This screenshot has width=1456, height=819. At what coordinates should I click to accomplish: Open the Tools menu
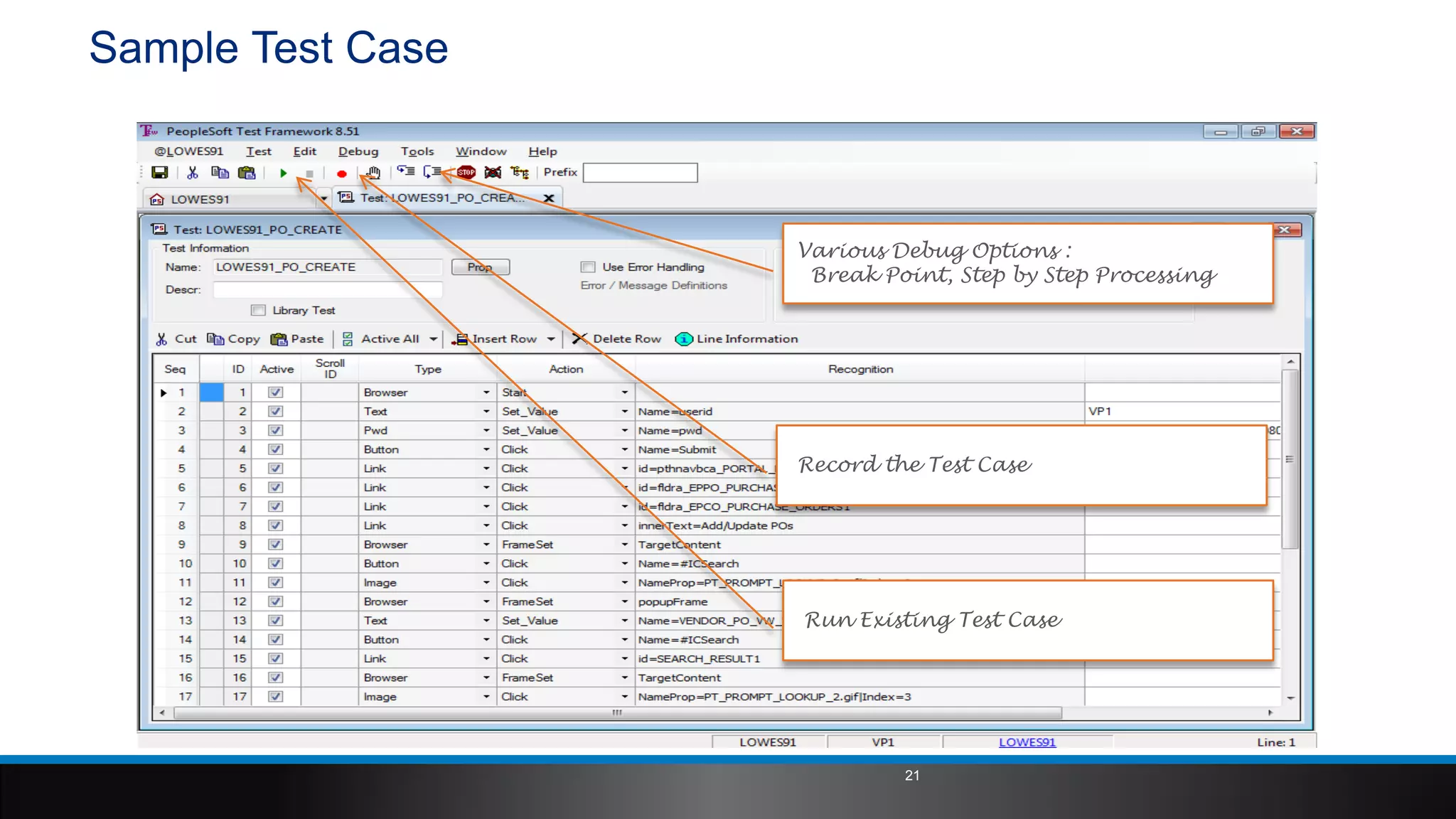(417, 151)
